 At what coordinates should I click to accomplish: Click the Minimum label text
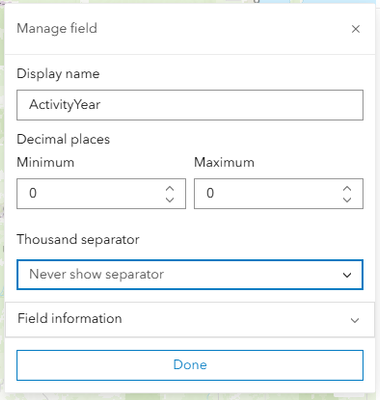click(45, 162)
